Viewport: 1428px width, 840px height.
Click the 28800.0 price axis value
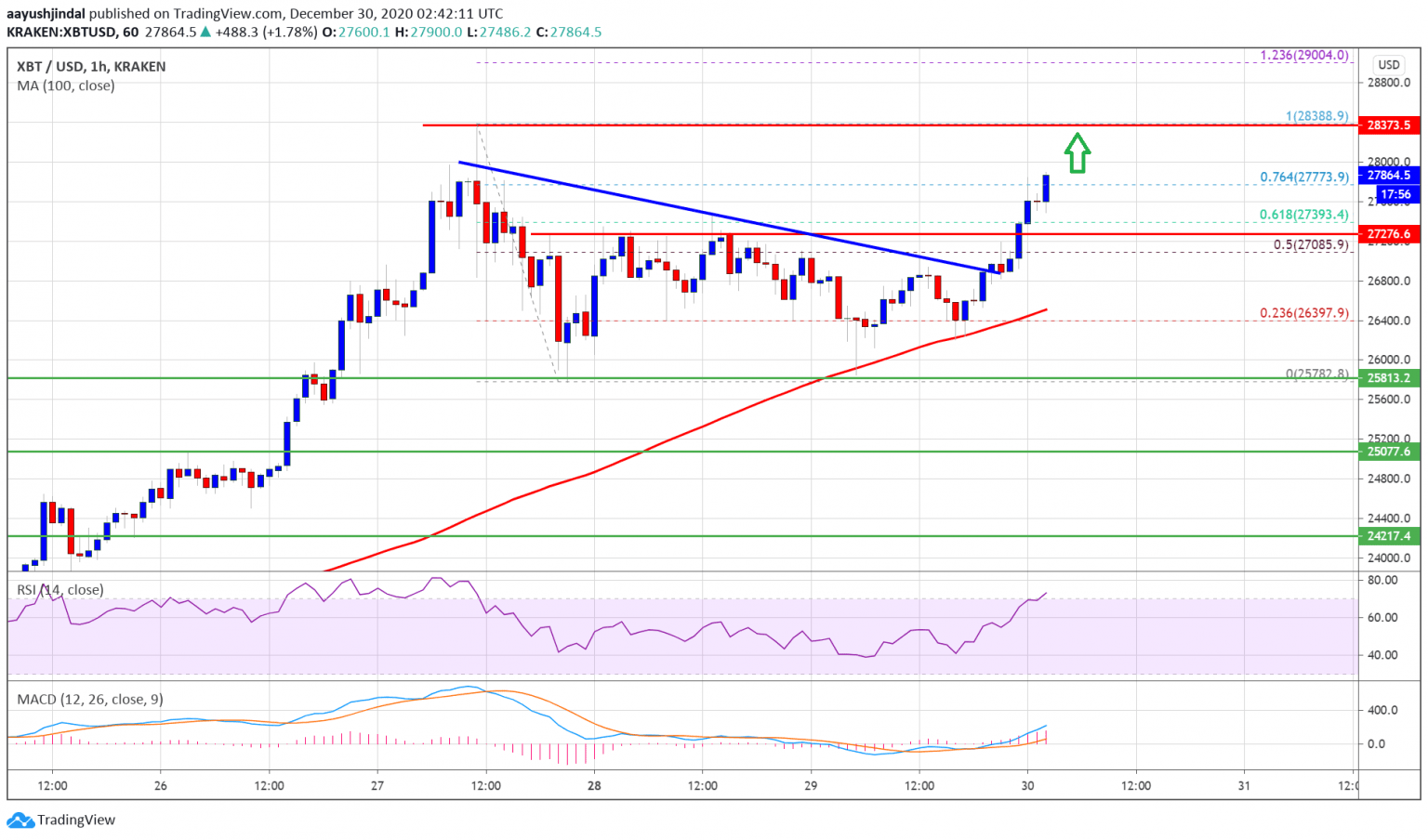(x=1389, y=83)
